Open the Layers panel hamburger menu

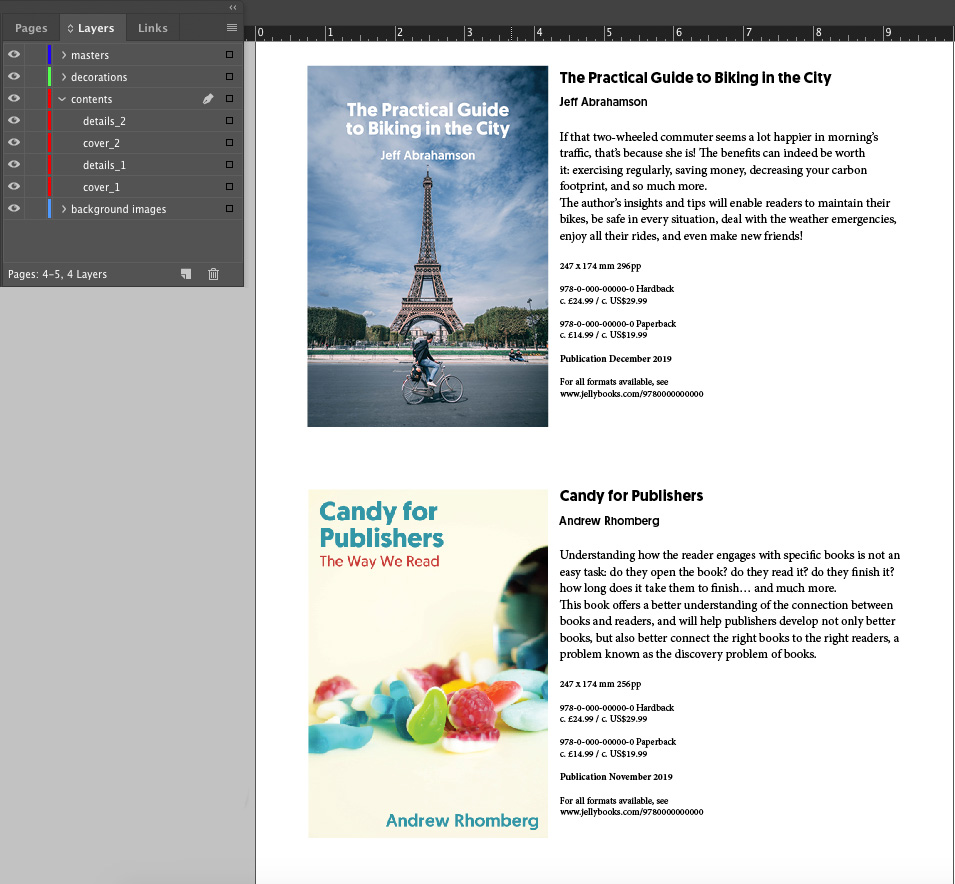coord(232,28)
